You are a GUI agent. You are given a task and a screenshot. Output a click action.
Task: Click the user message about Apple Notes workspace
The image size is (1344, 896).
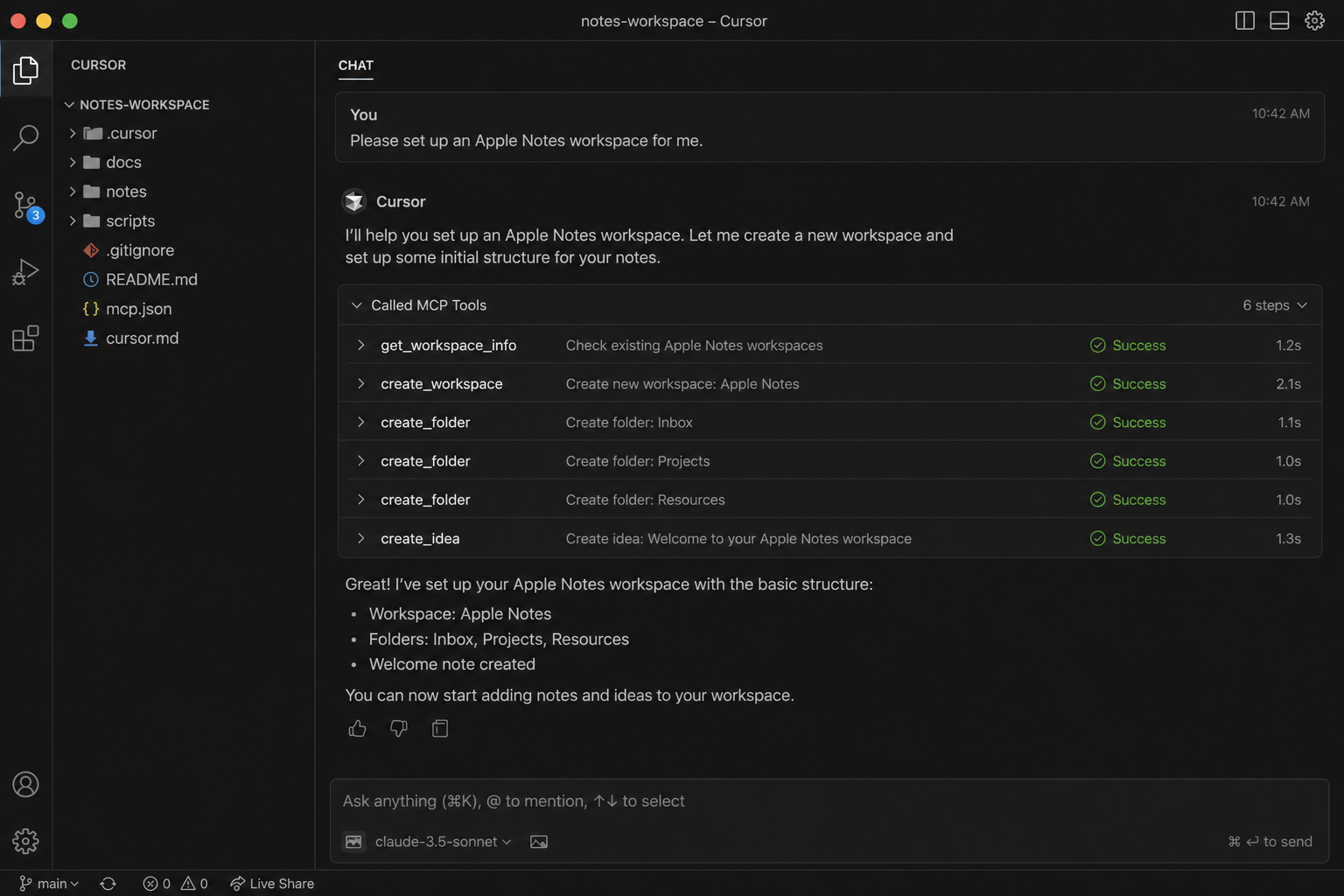[526, 141]
